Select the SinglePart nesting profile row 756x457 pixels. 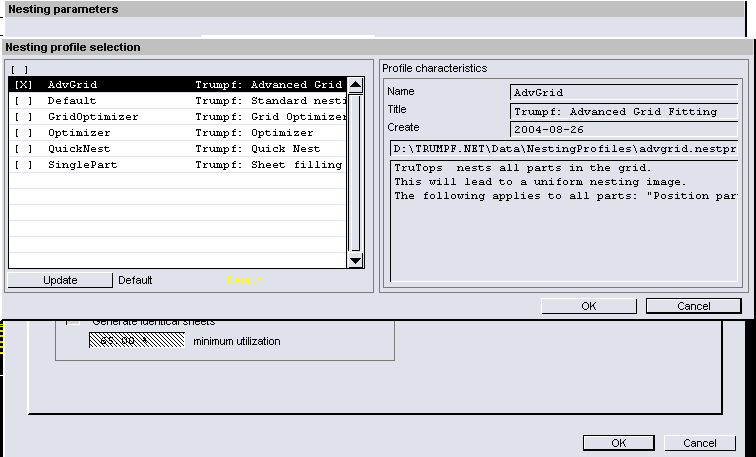177,164
